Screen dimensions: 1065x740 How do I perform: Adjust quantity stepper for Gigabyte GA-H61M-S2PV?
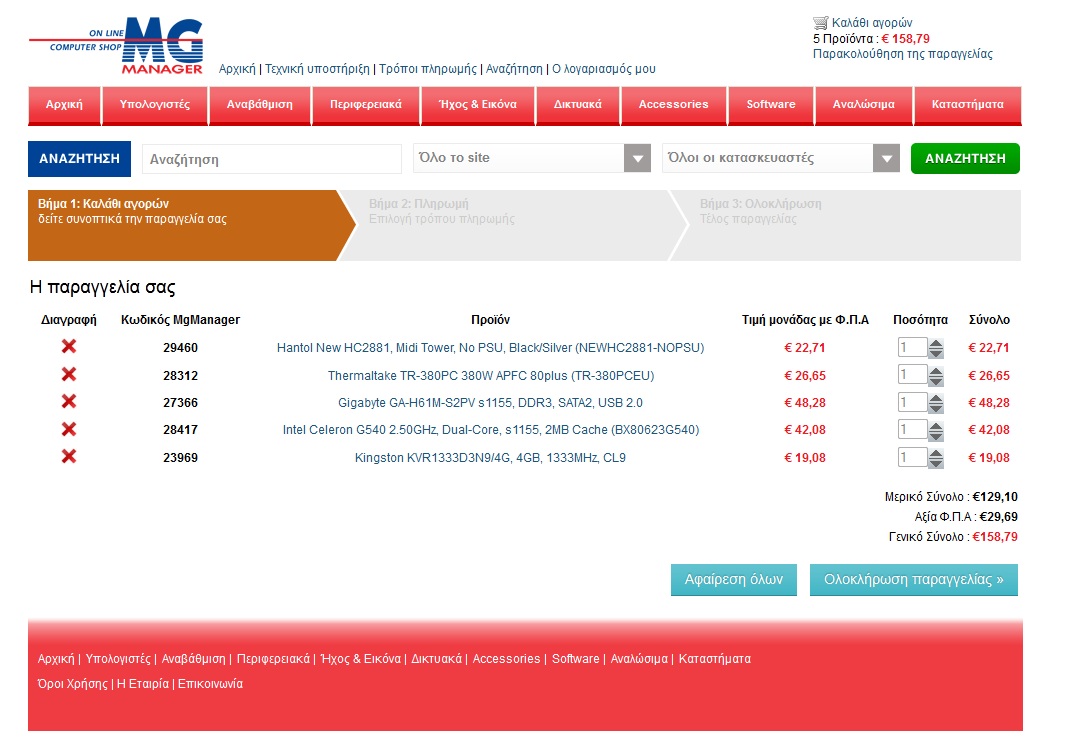(x=936, y=403)
